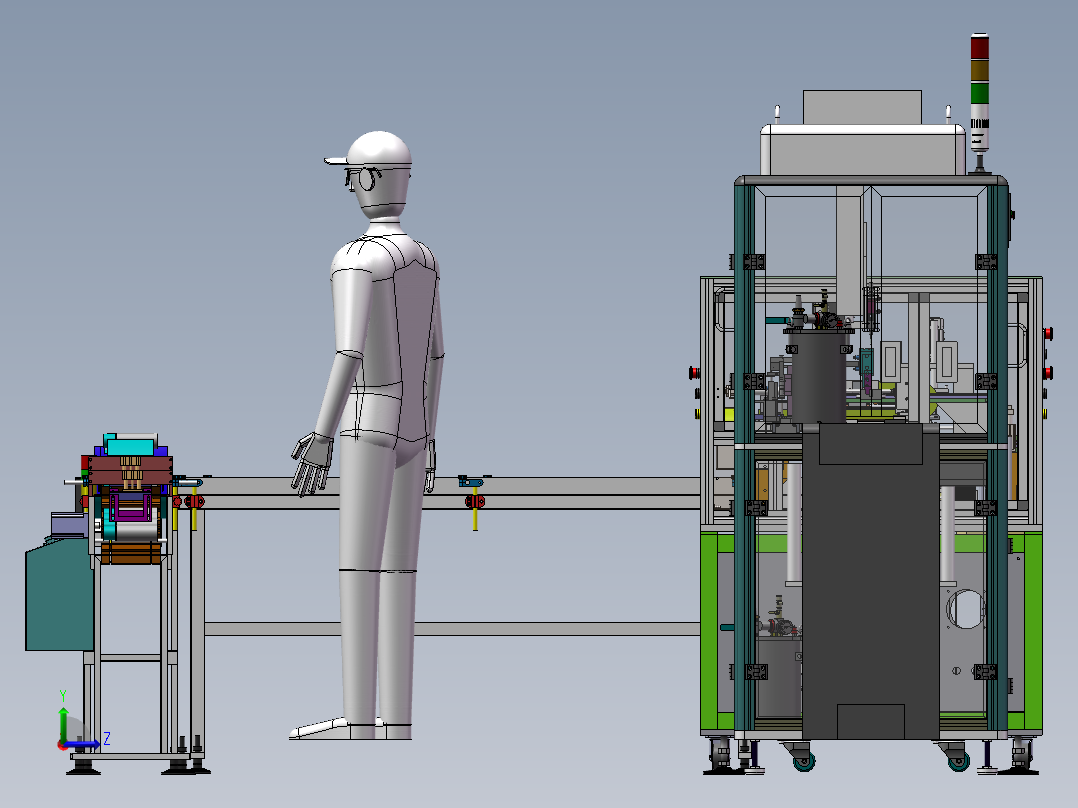Select the green Y axis of the triad

point(63,724)
